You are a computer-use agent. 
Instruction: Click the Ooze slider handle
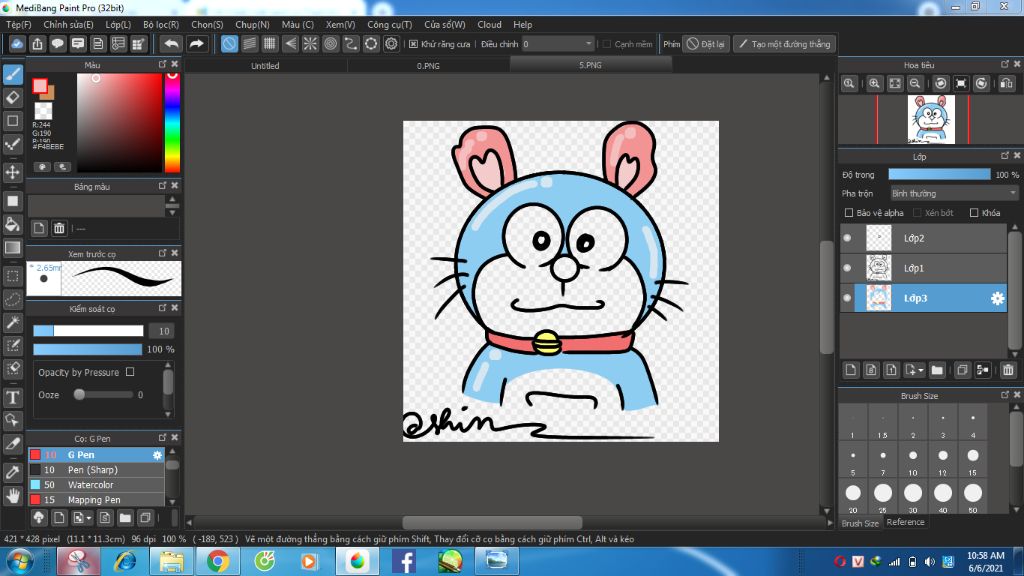click(x=79, y=394)
